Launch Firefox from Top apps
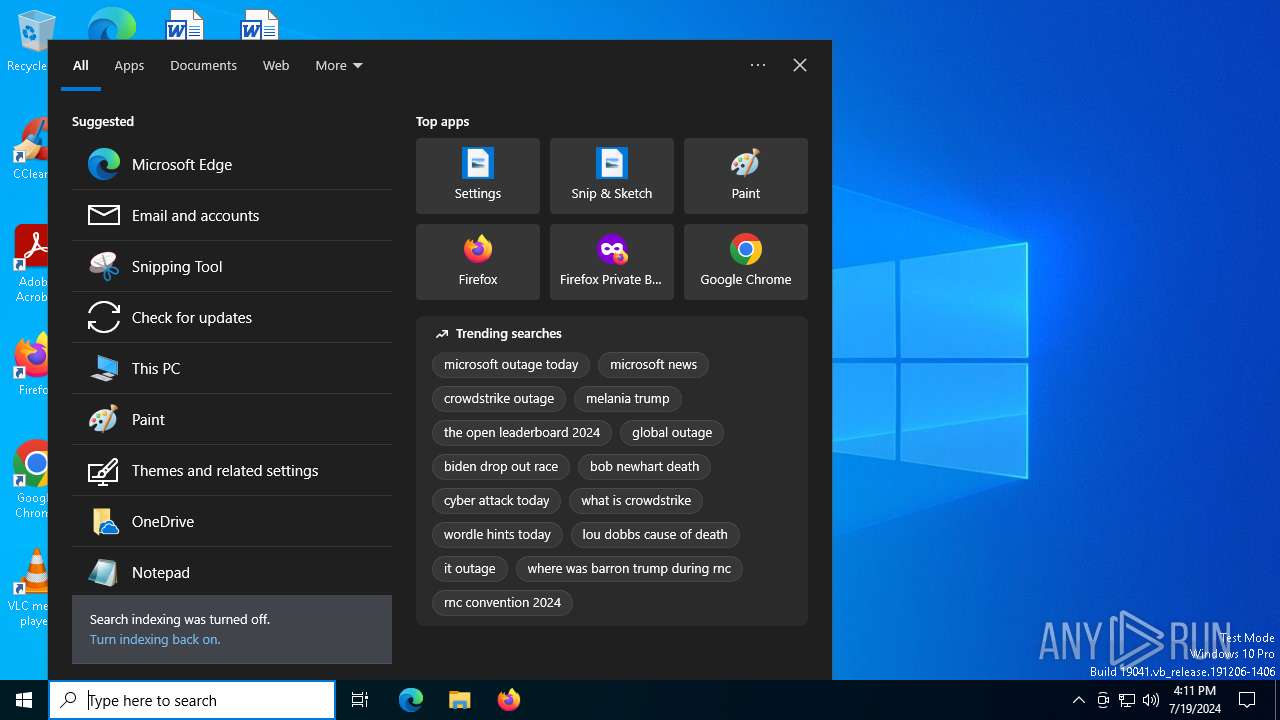Image resolution: width=1280 pixels, height=720 pixels. click(477, 262)
